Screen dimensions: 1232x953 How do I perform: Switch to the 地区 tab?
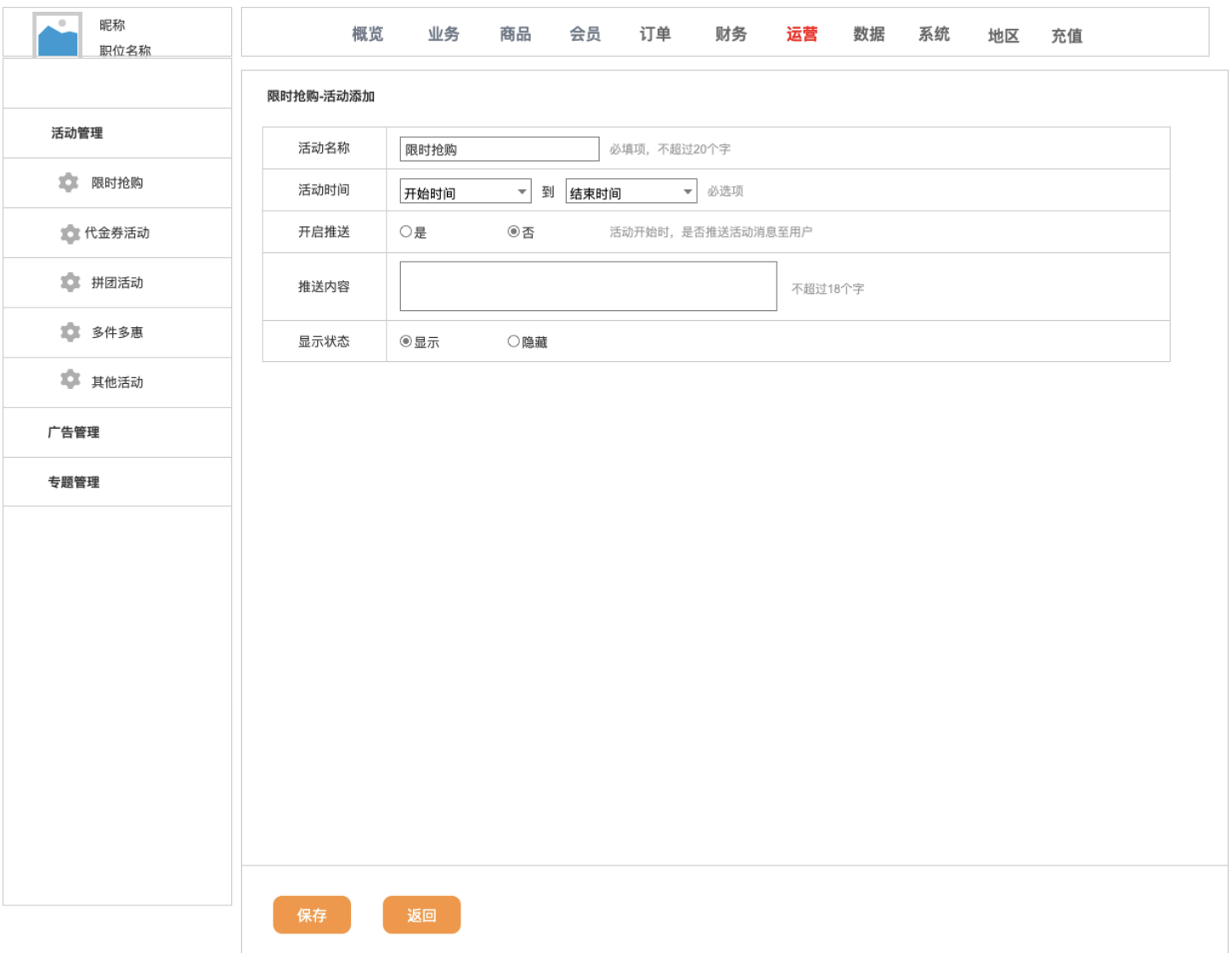[x=1003, y=36]
